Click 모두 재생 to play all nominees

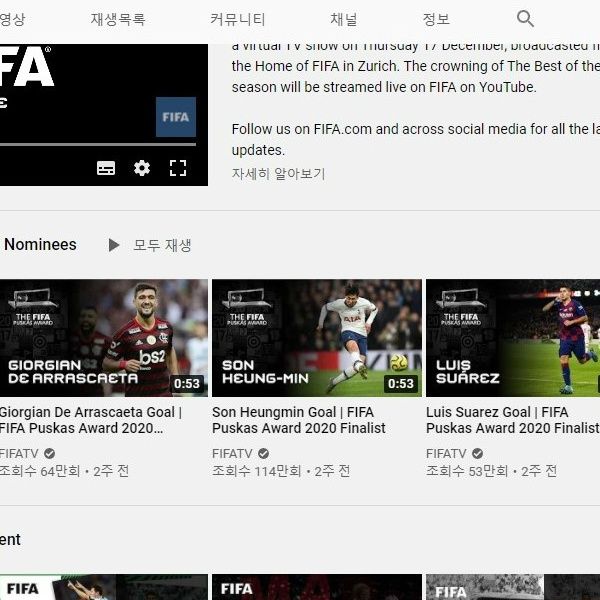pyautogui.click(x=162, y=245)
